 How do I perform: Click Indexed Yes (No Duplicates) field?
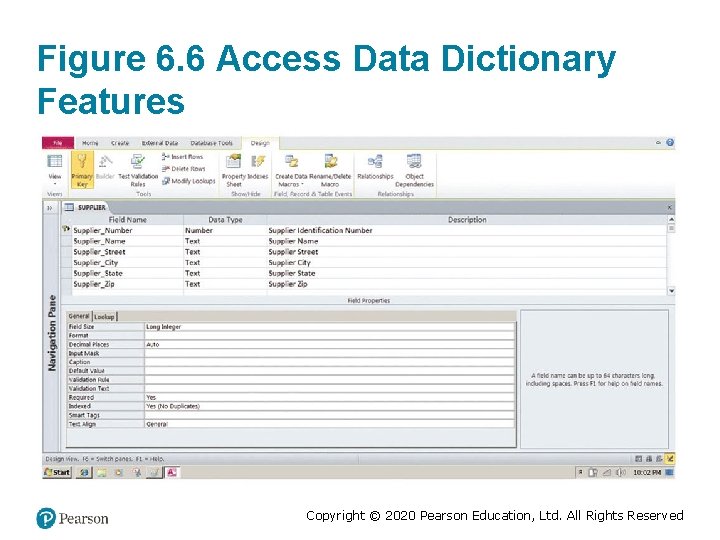pos(330,406)
